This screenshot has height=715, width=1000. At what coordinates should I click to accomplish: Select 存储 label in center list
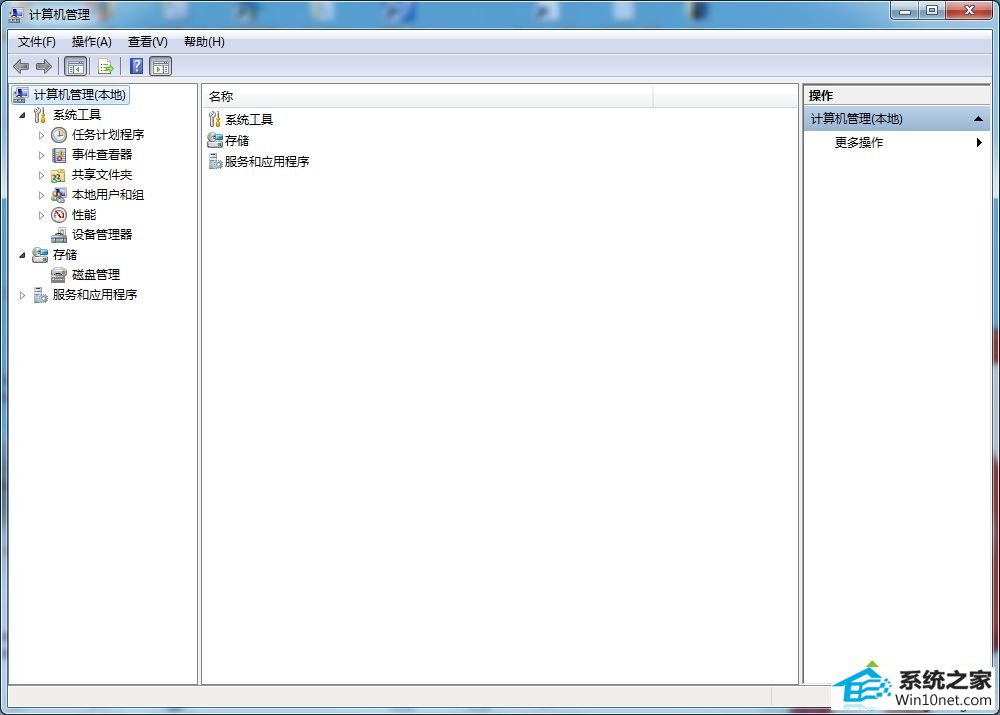(x=237, y=140)
